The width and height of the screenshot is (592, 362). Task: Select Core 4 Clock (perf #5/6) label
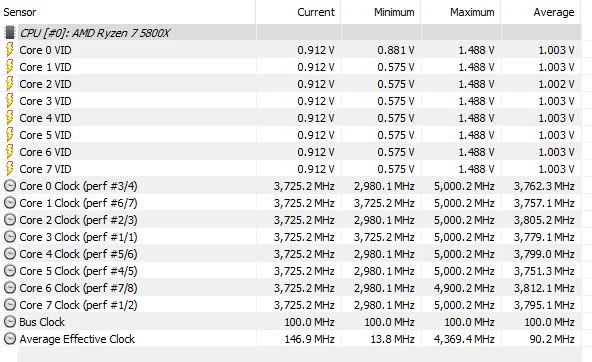tap(78, 254)
